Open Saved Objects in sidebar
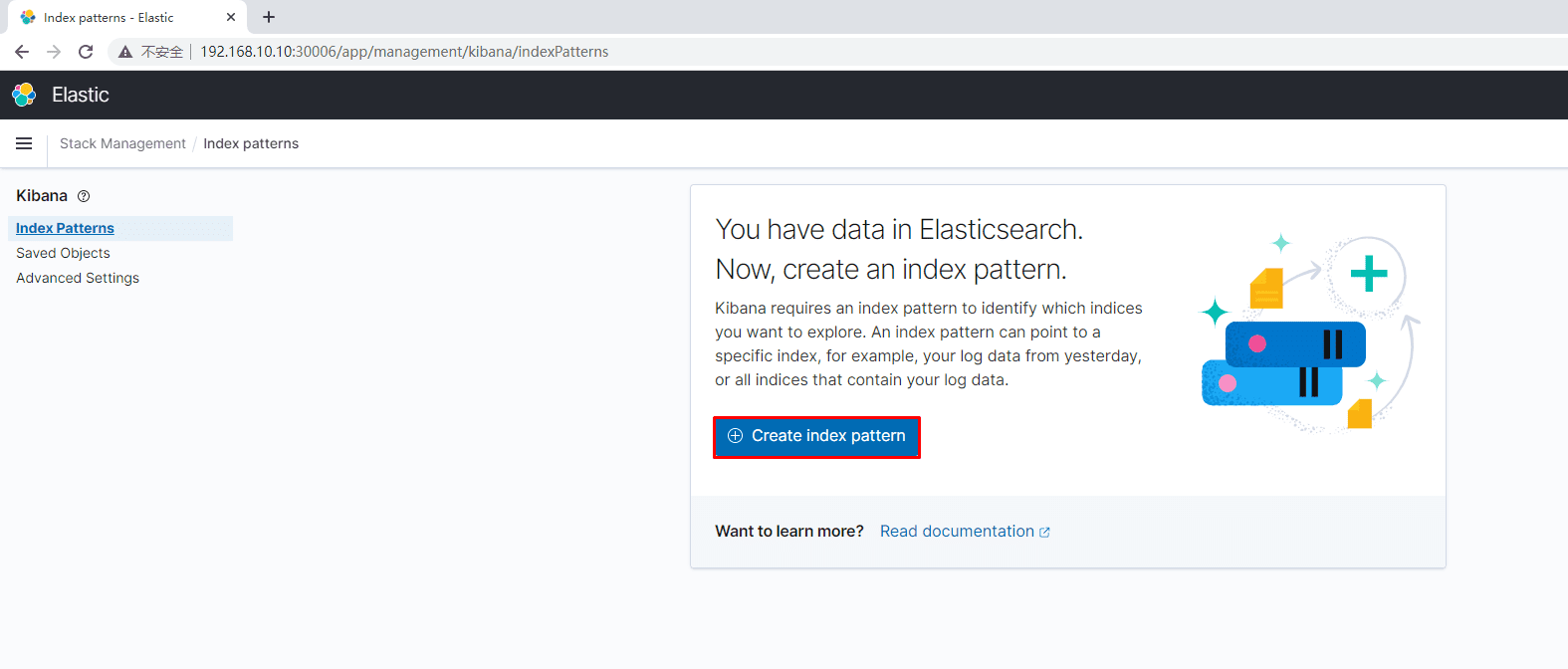This screenshot has width=1568, height=669. [63, 253]
